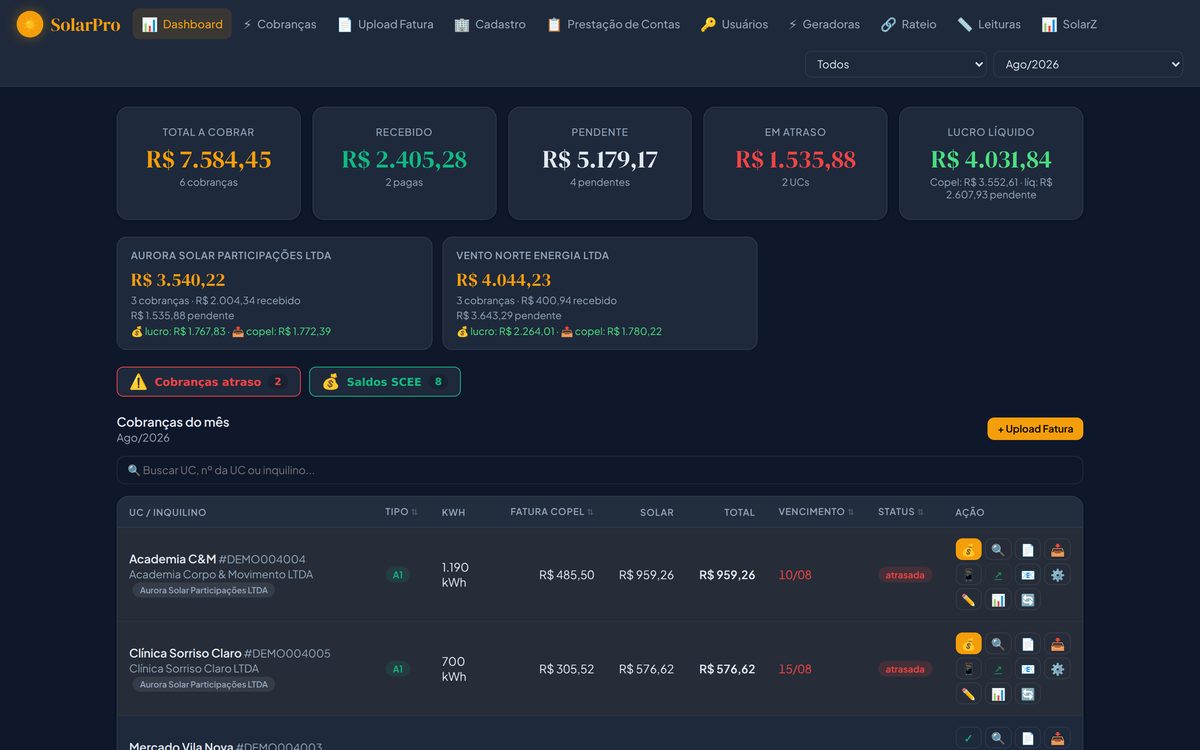Sort table by FATURA COPEL column
1200x750 pixels.
tap(552, 512)
